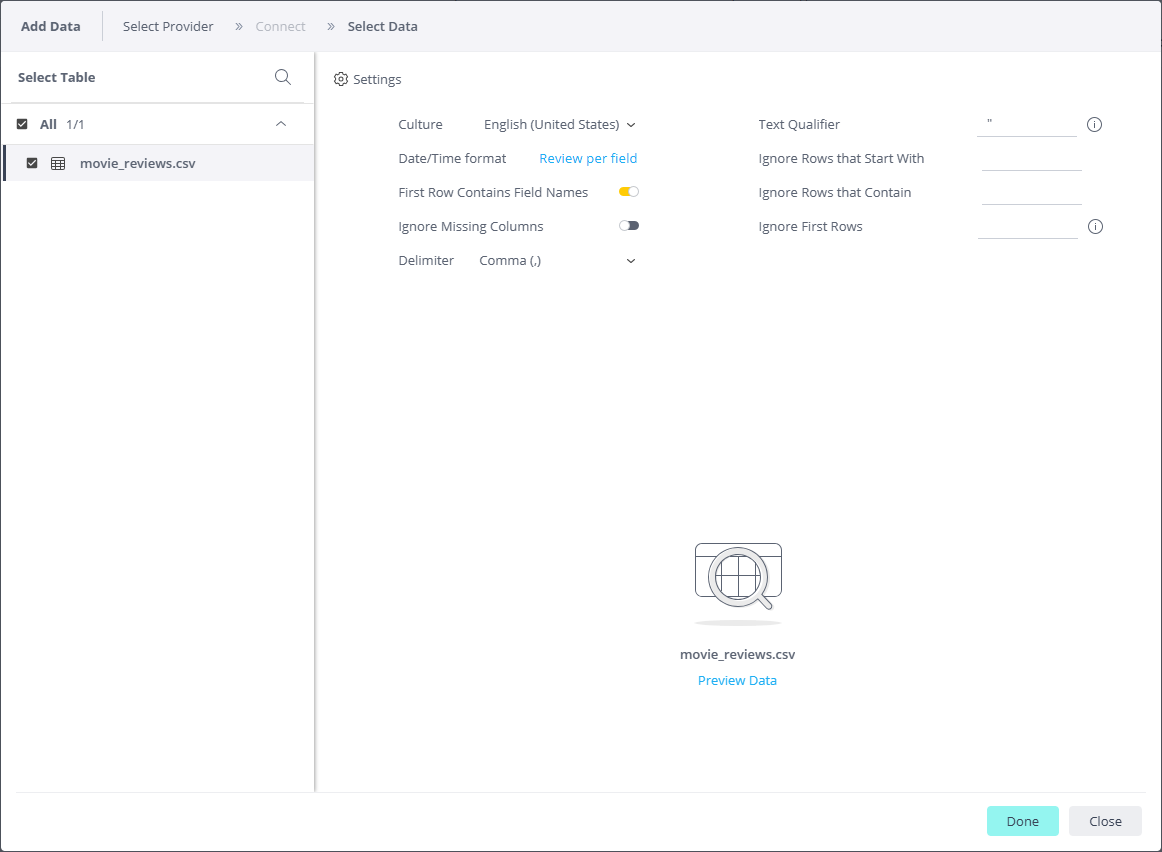
Task: Open the Delimiter dropdown
Action: (557, 261)
